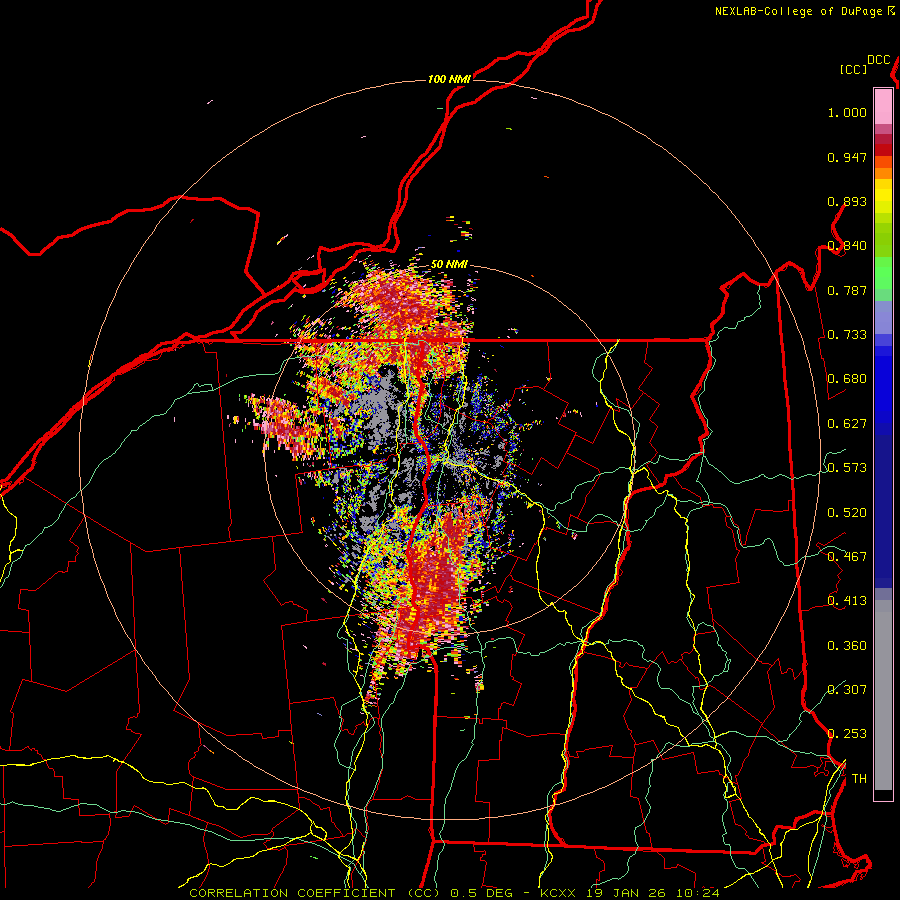Click the 50 NMI range ring label

[x=449, y=264]
